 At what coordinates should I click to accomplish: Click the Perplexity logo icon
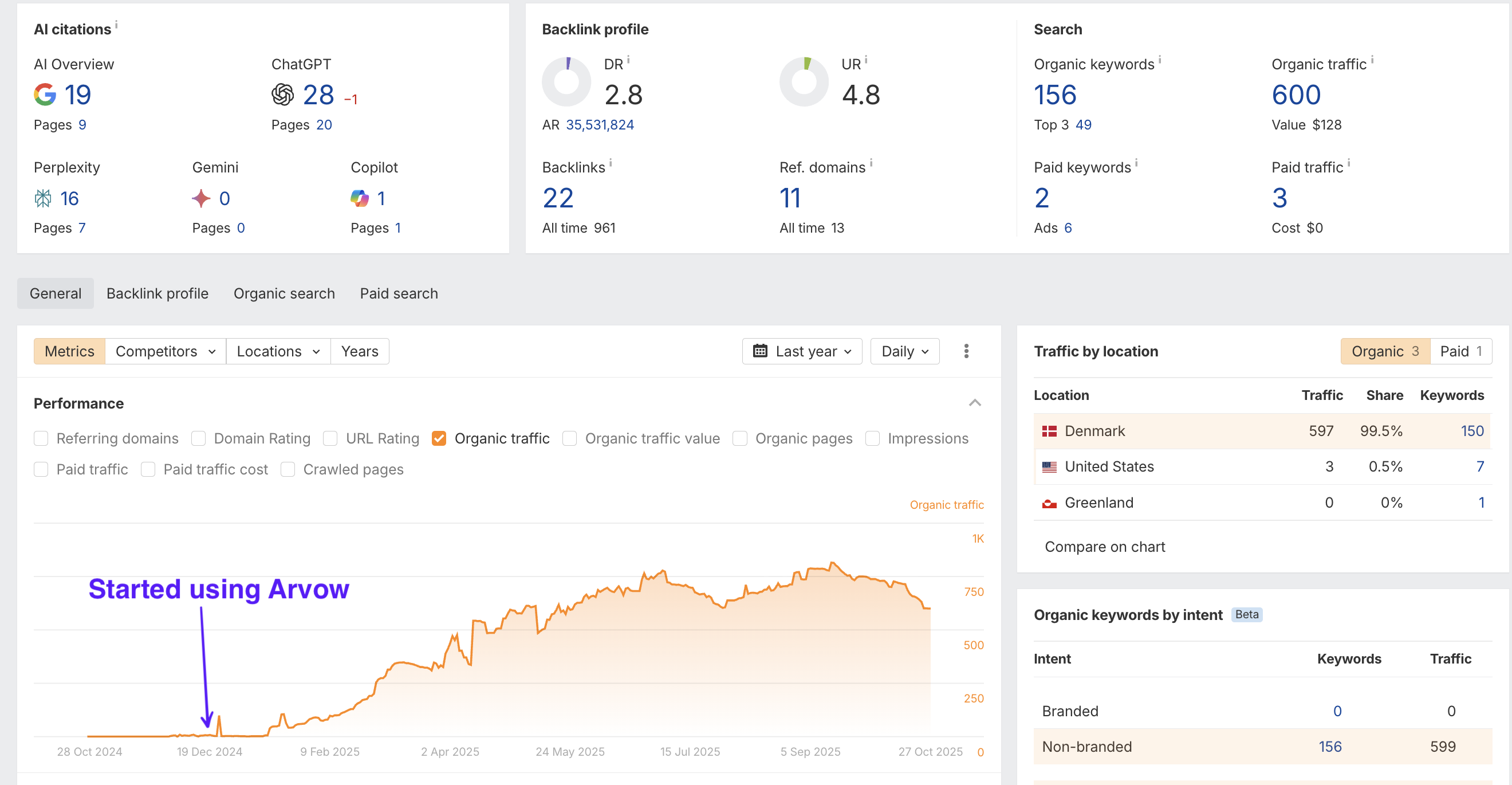pyautogui.click(x=43, y=198)
